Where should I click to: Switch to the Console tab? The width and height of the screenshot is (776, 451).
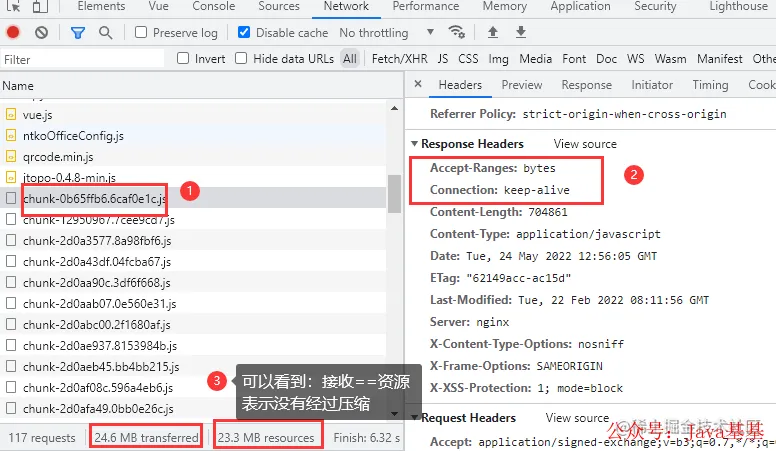[x=214, y=6]
